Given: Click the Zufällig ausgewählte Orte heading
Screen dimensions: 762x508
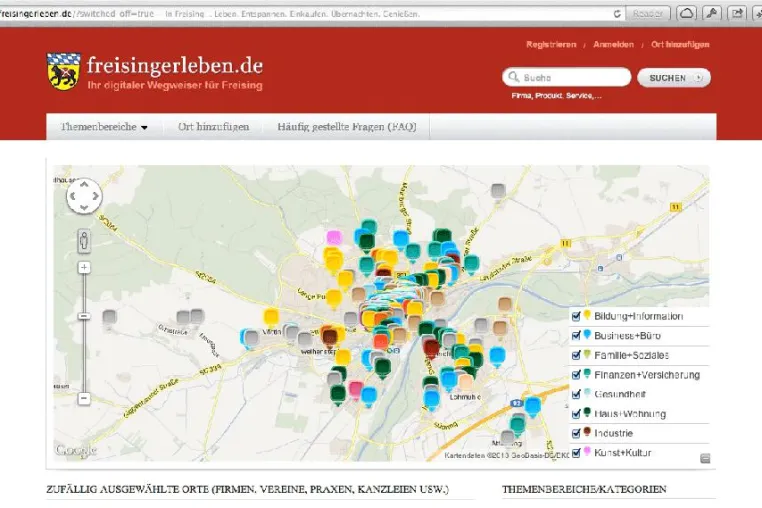Looking at the screenshot, I should point(247,489).
